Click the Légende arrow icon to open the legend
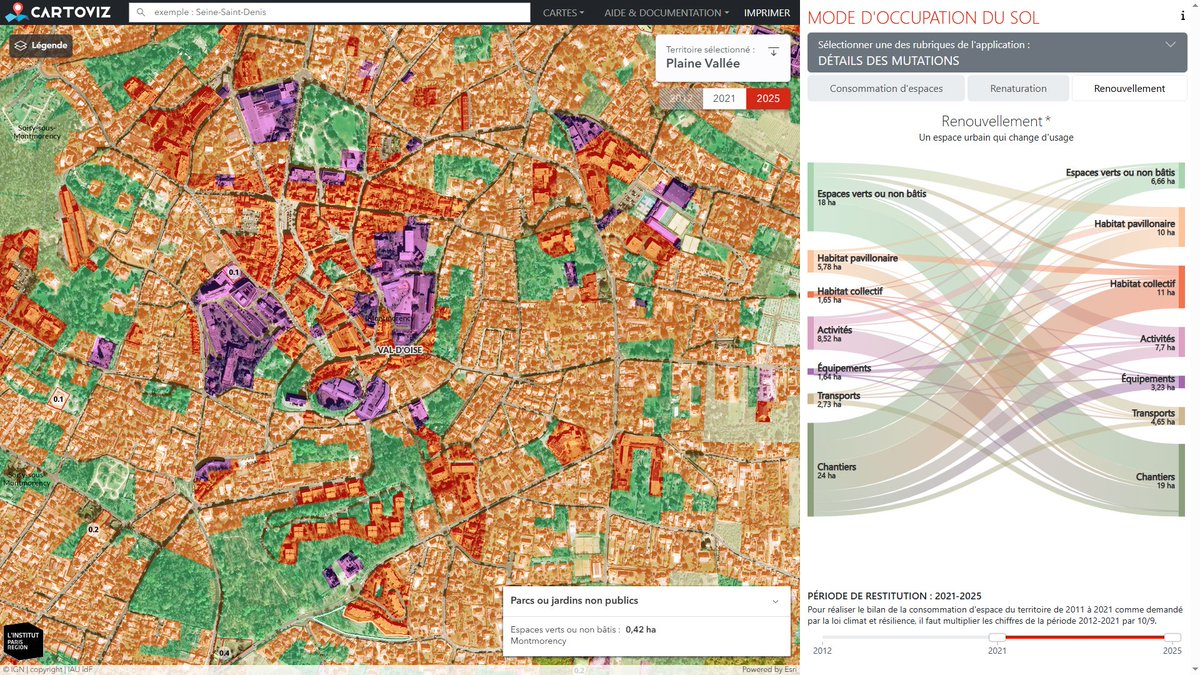This screenshot has width=1200, height=675. click(x=21, y=44)
